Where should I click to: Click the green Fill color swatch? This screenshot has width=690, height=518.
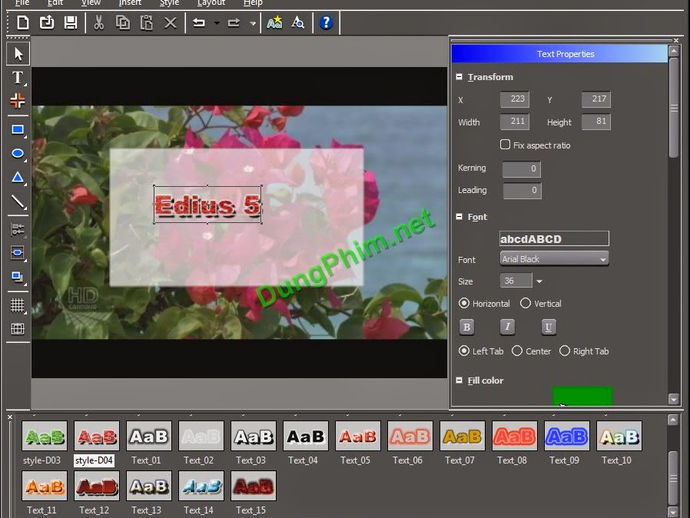pos(582,395)
